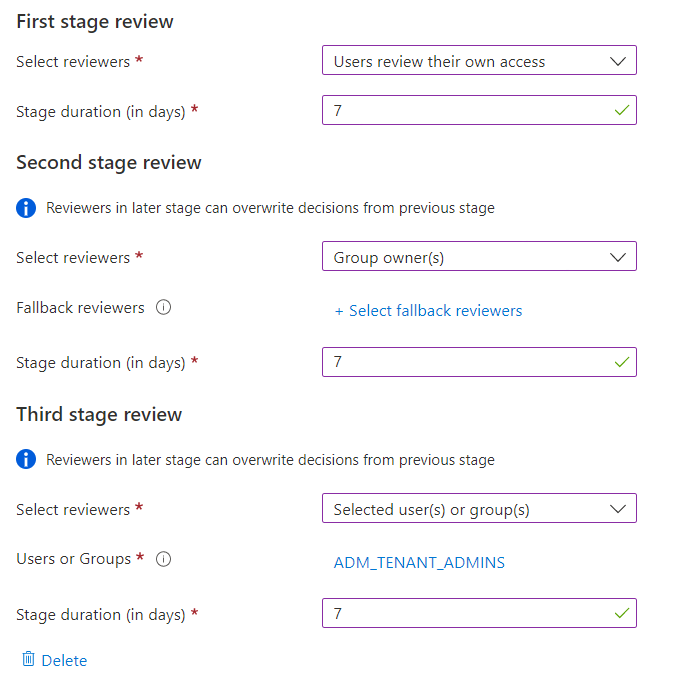682x683 pixels.
Task: Click green checkmark in third stage duration
Action: [x=621, y=613]
